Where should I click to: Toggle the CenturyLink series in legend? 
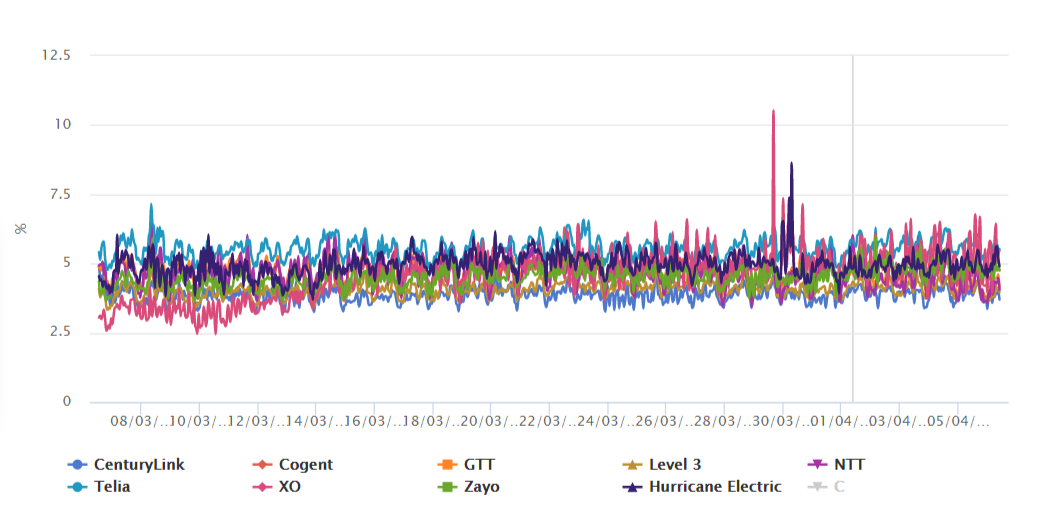click(x=126, y=464)
